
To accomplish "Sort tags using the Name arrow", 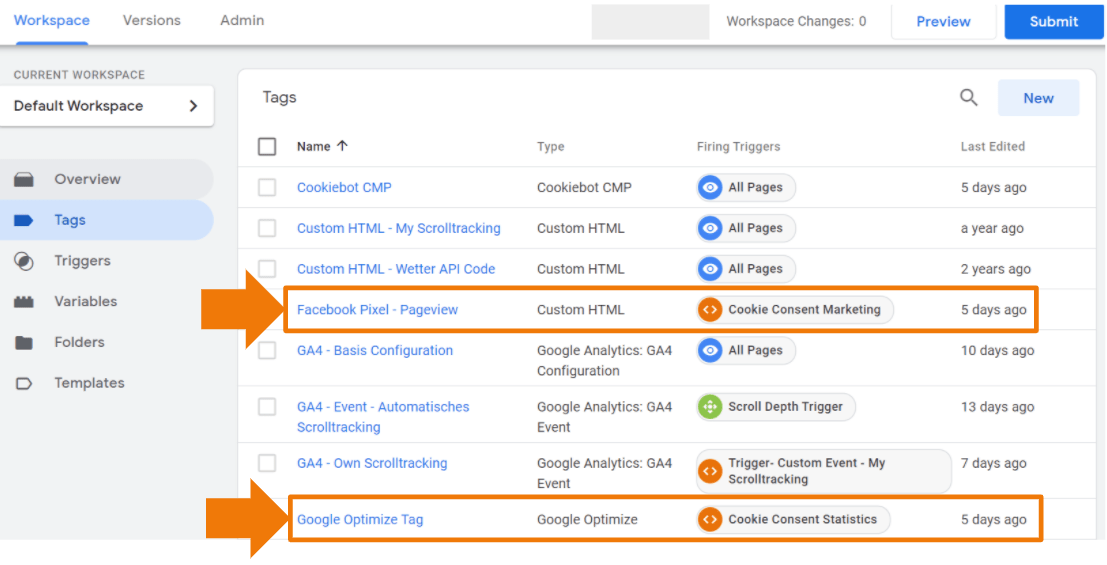I will pos(342,146).
